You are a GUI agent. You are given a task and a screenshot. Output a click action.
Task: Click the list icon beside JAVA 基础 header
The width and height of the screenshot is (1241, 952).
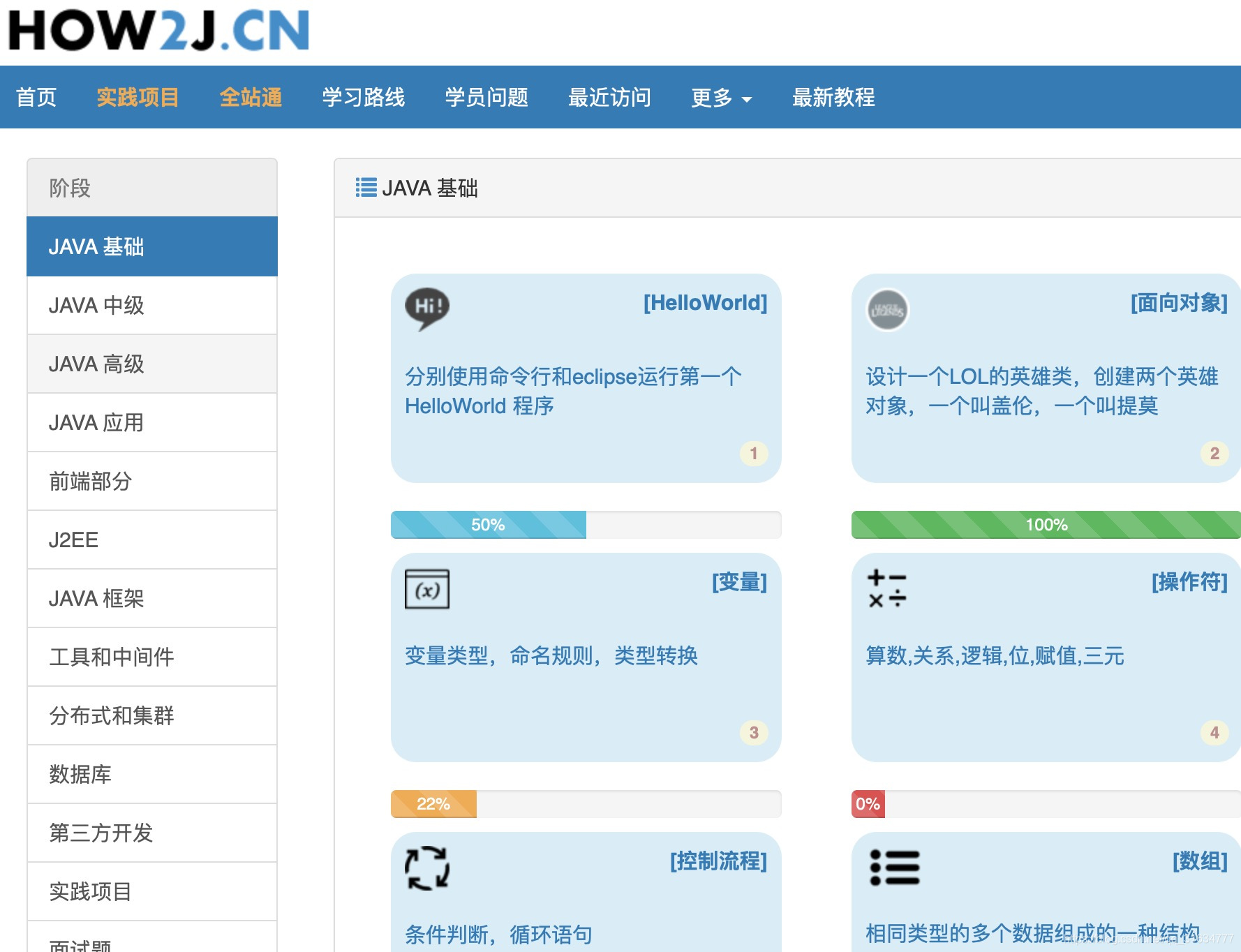coord(366,188)
